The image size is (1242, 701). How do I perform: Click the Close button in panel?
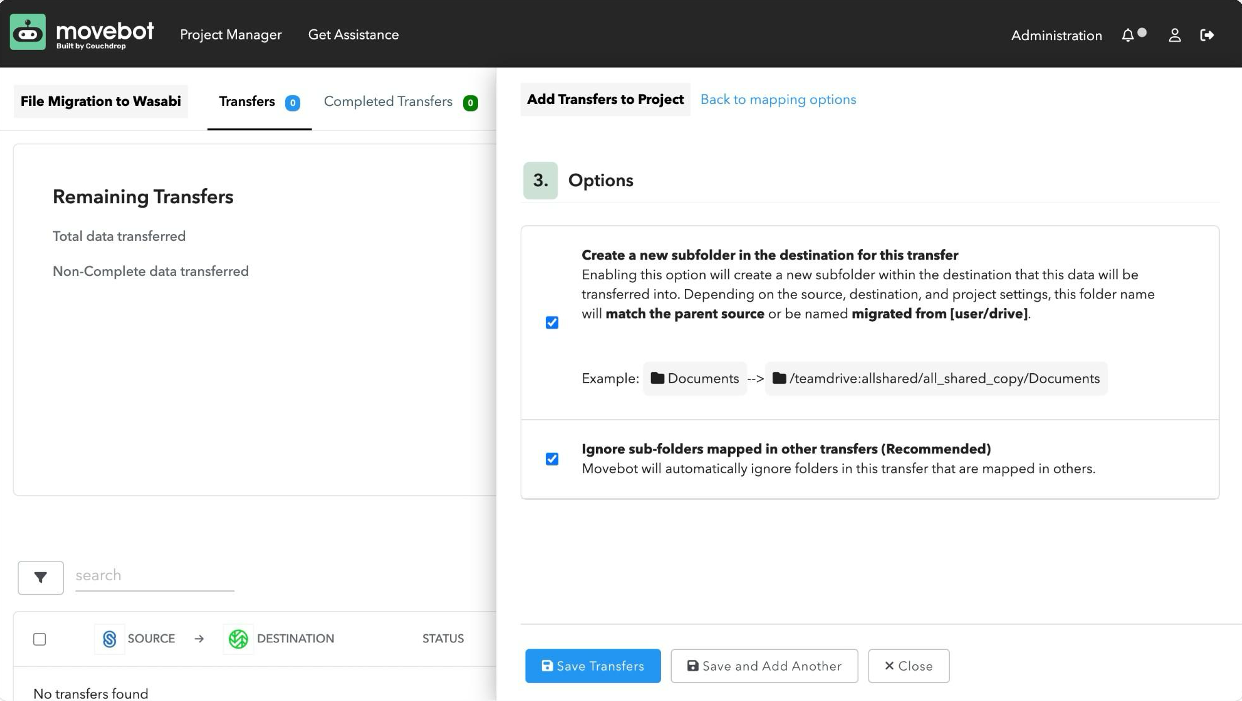point(908,666)
